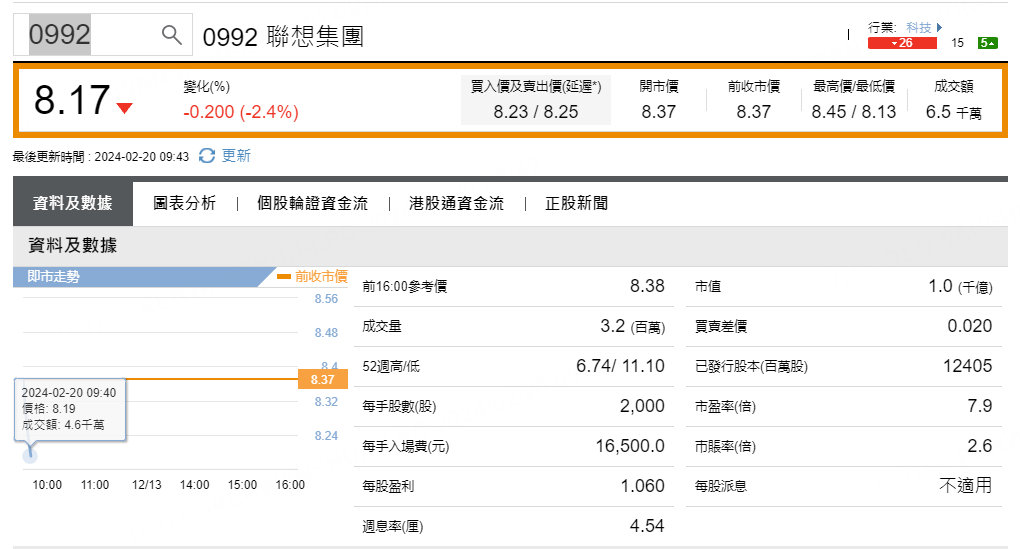Click the 每股盈利 value 1.060
The image size is (1020, 549).
point(642,486)
